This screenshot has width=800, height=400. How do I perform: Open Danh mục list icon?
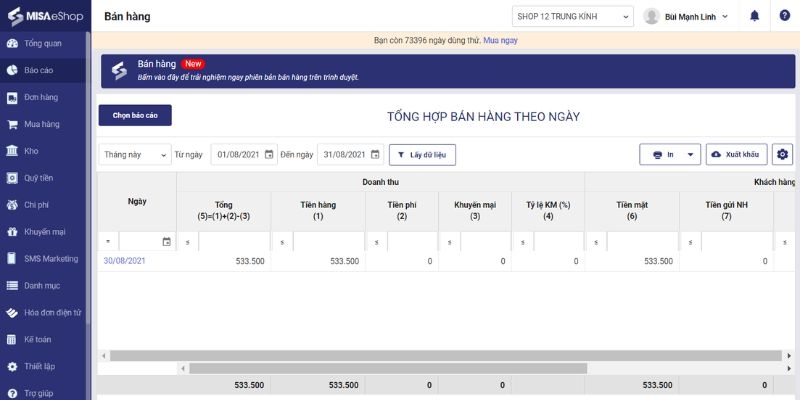[12, 286]
